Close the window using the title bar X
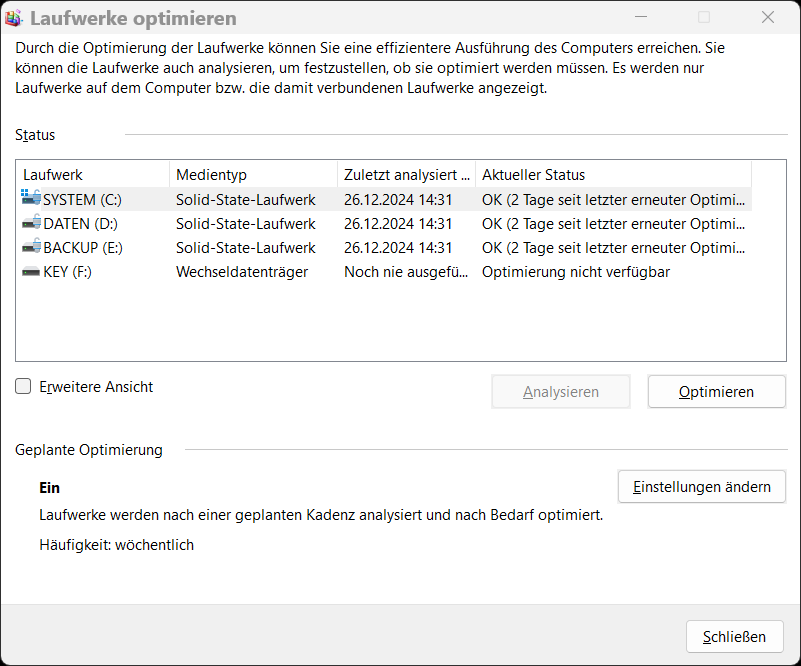This screenshot has width=801, height=666. 768,18
